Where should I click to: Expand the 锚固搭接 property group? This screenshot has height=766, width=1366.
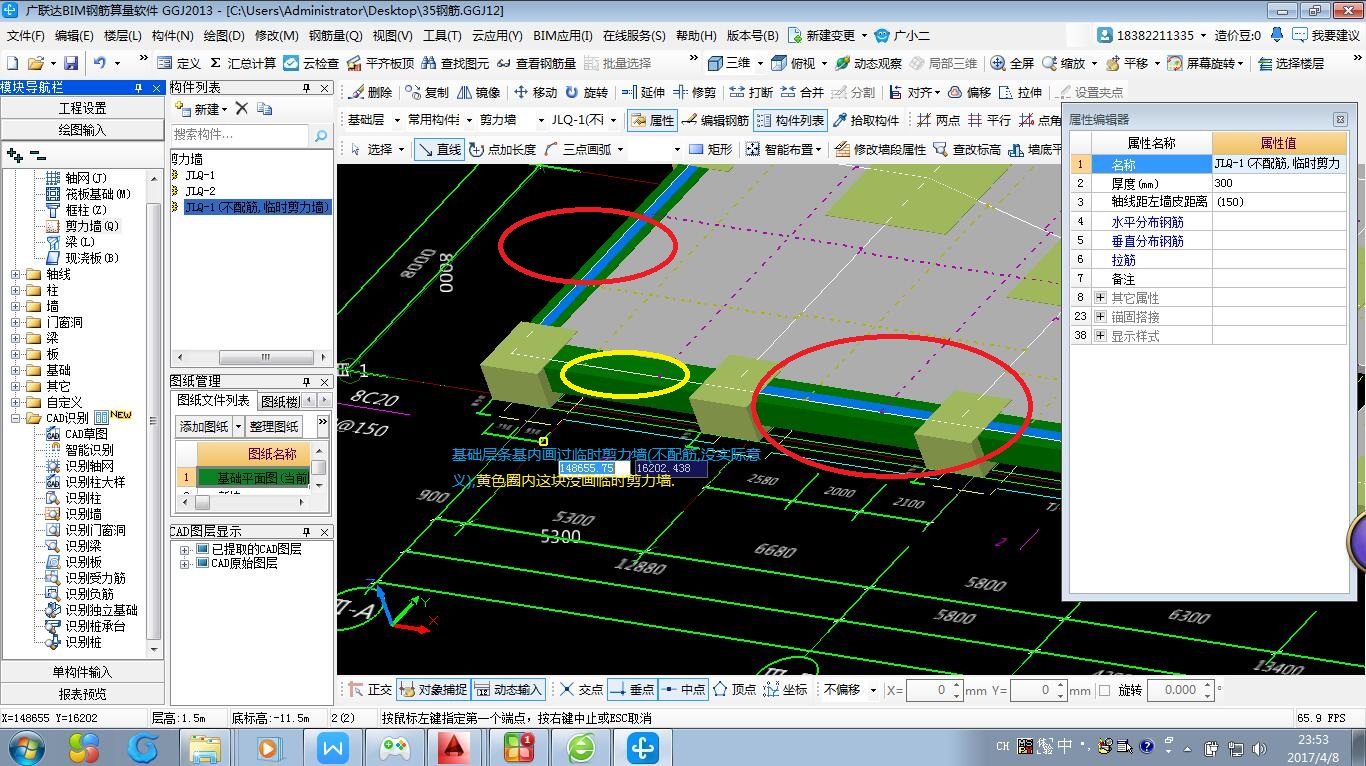pos(1101,317)
